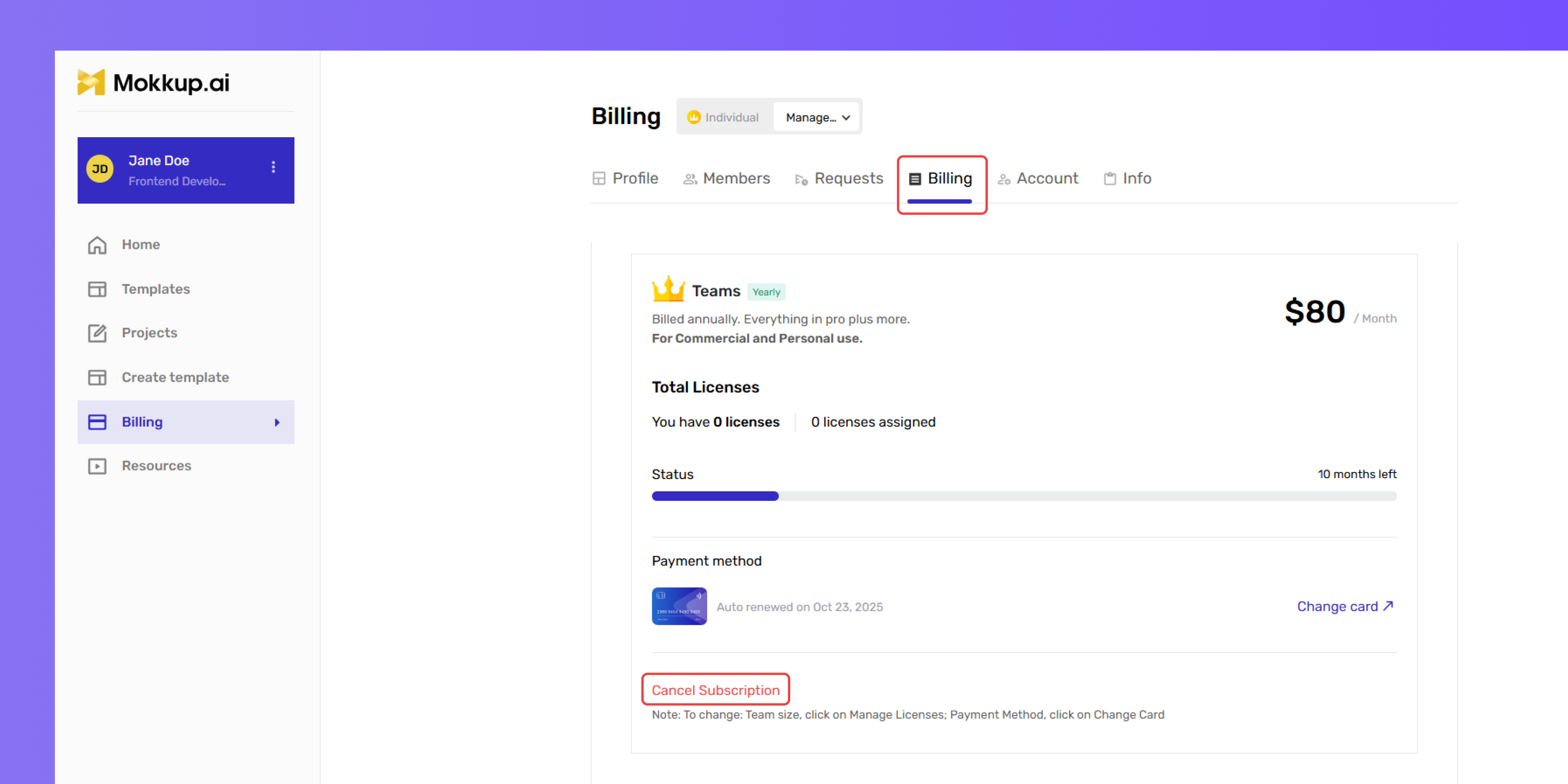The width and height of the screenshot is (1568, 784).
Task: Open Templates from the sidebar
Action: (x=186, y=289)
